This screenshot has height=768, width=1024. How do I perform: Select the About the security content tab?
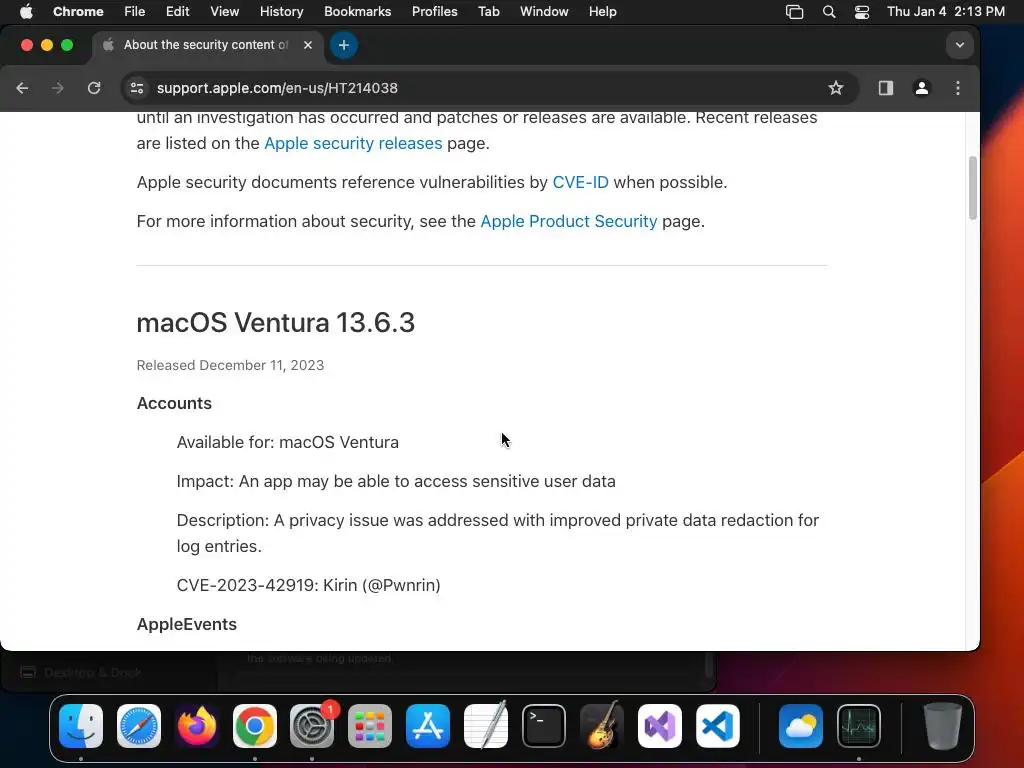208,45
